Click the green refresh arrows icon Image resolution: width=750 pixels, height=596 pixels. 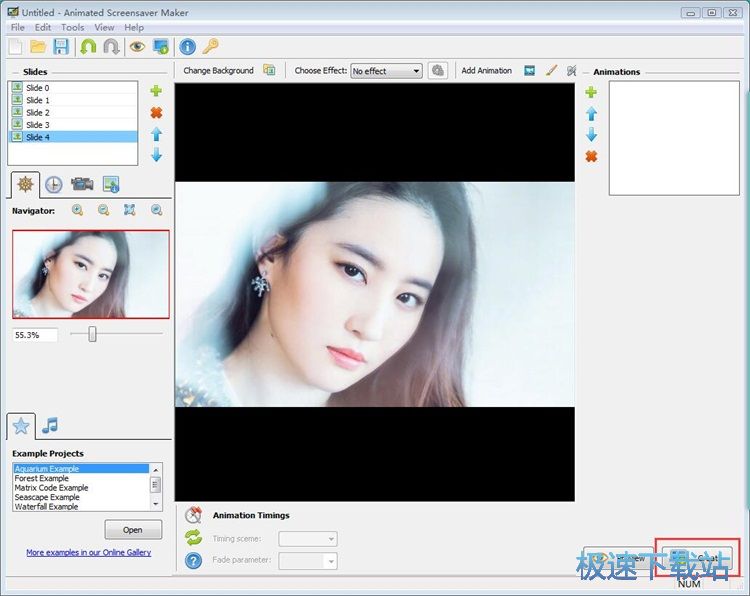click(x=193, y=538)
